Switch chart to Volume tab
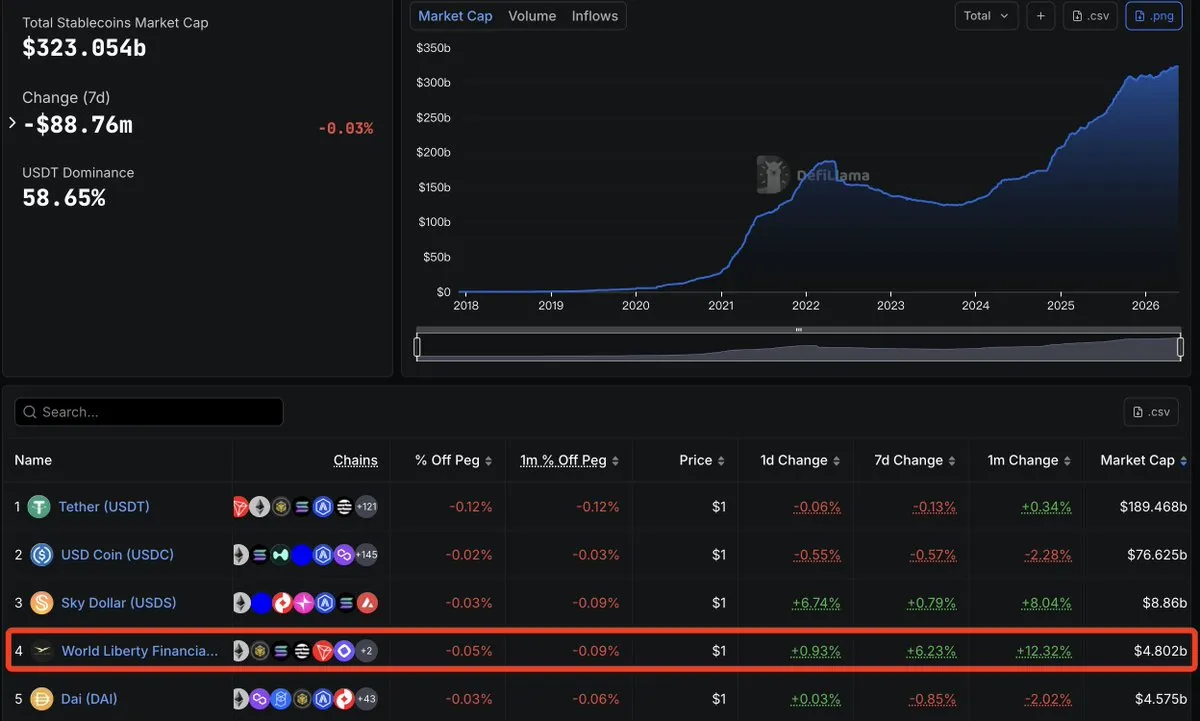Viewport: 1200px width, 721px height. point(532,16)
